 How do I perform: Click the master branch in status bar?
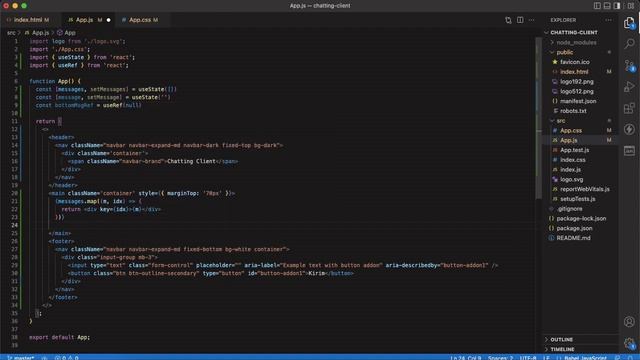click(x=20, y=358)
